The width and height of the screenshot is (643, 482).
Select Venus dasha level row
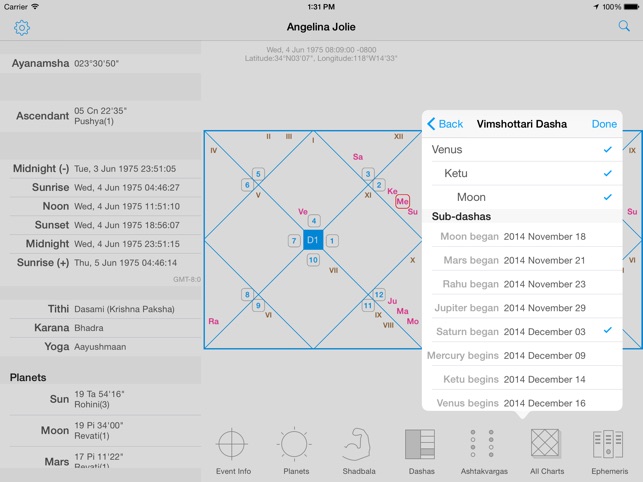point(522,150)
